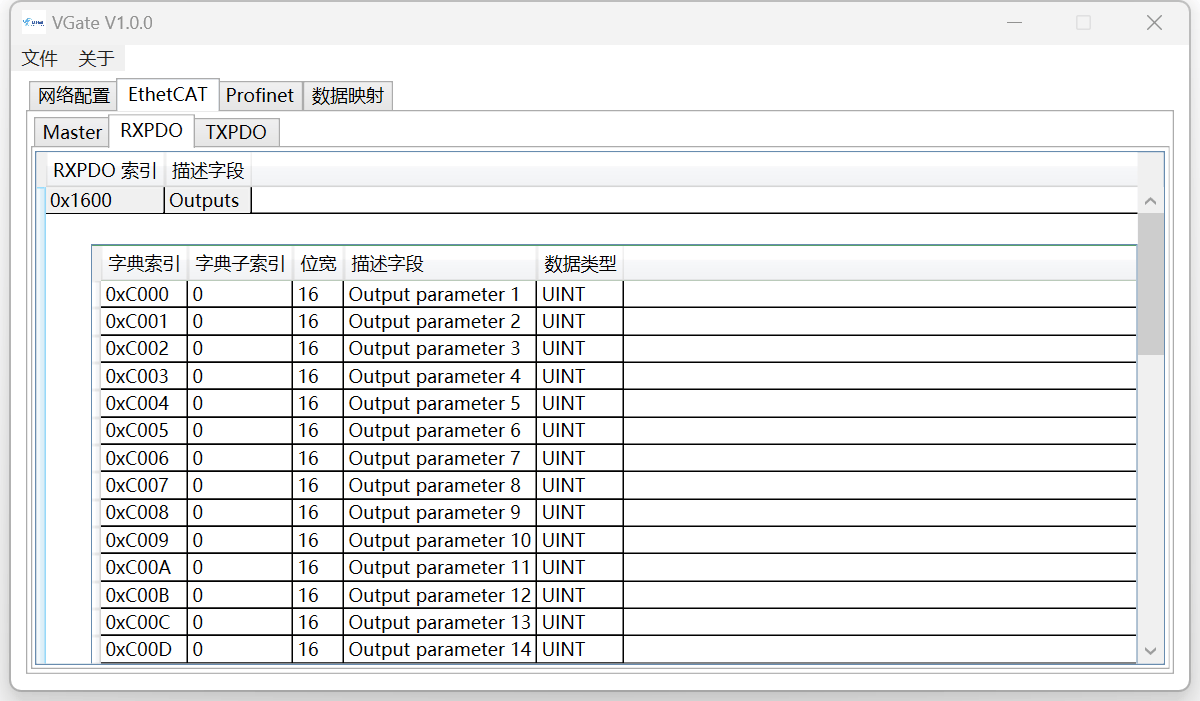Select the 0xC00A cell
The height and width of the screenshot is (701, 1200).
[144, 567]
